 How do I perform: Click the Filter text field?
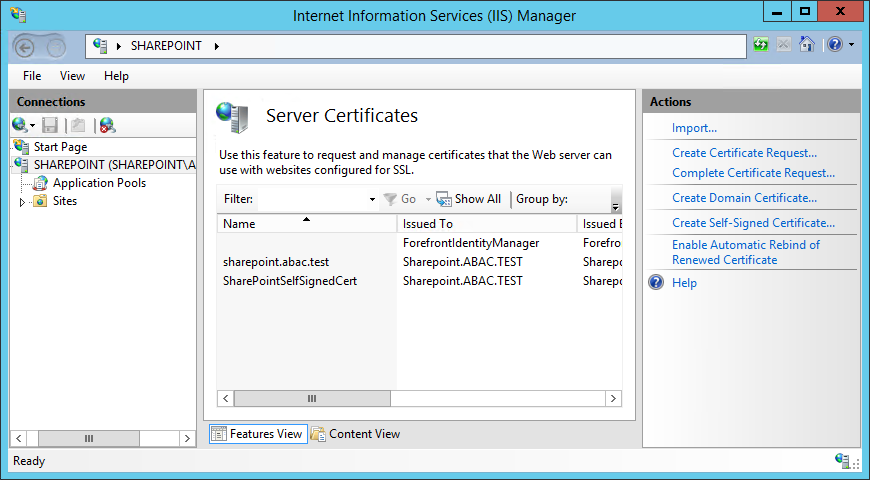[312, 199]
